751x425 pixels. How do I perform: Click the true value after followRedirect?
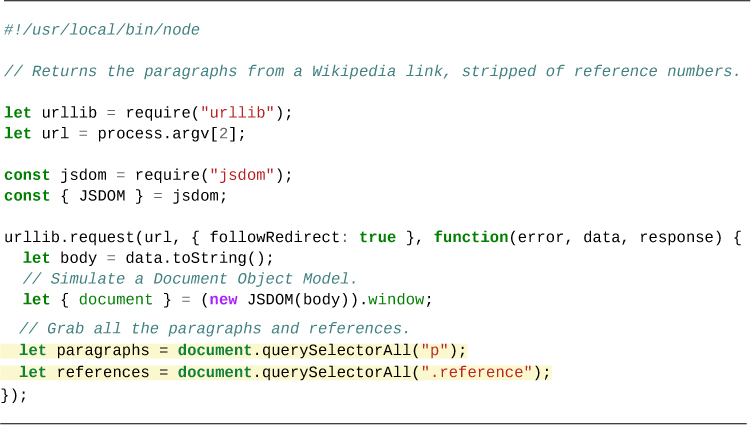point(377,237)
